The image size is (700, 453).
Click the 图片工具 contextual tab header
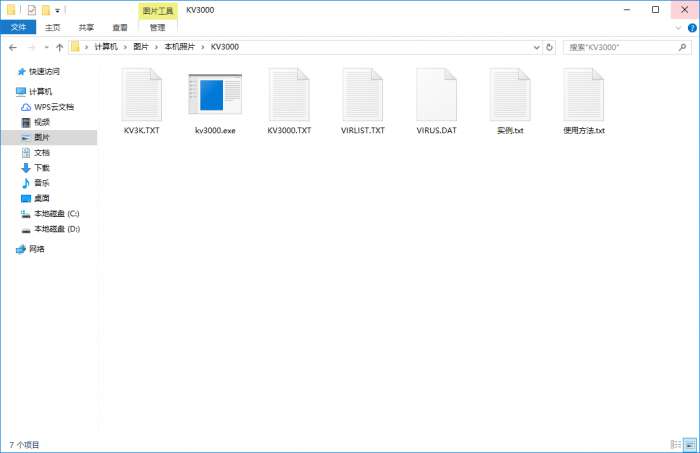click(x=158, y=10)
